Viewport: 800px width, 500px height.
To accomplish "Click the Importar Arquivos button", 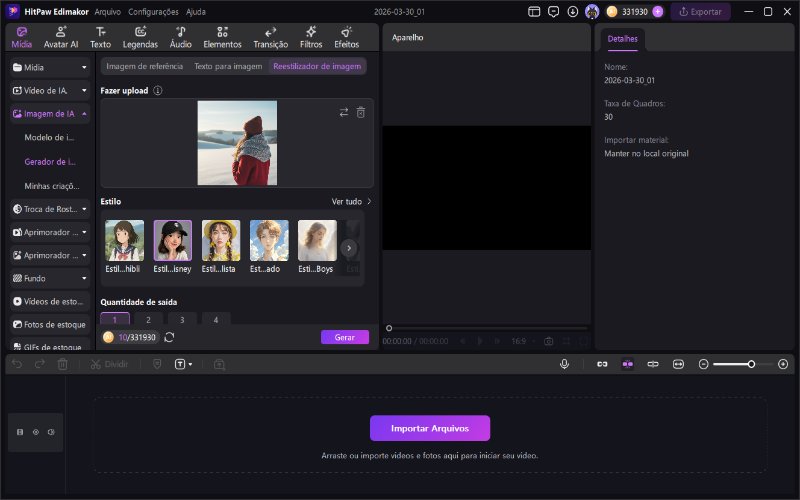I will tap(430, 428).
